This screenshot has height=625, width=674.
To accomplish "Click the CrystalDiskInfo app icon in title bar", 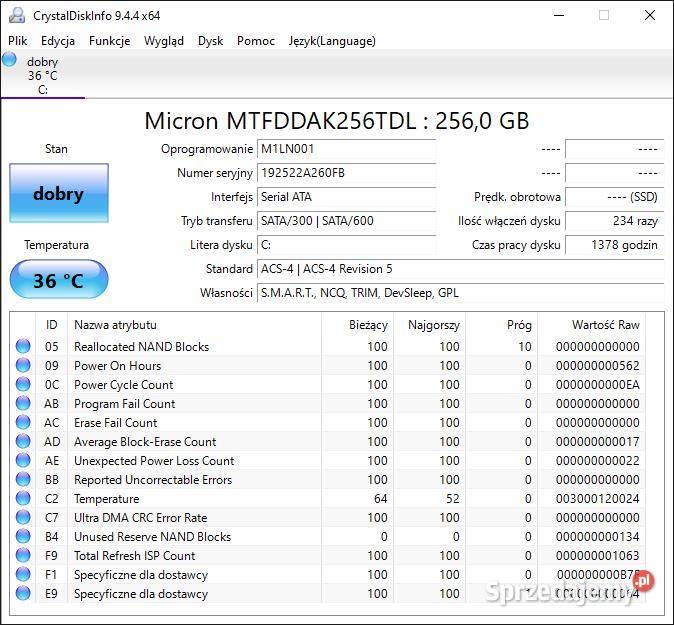I will pos(17,15).
